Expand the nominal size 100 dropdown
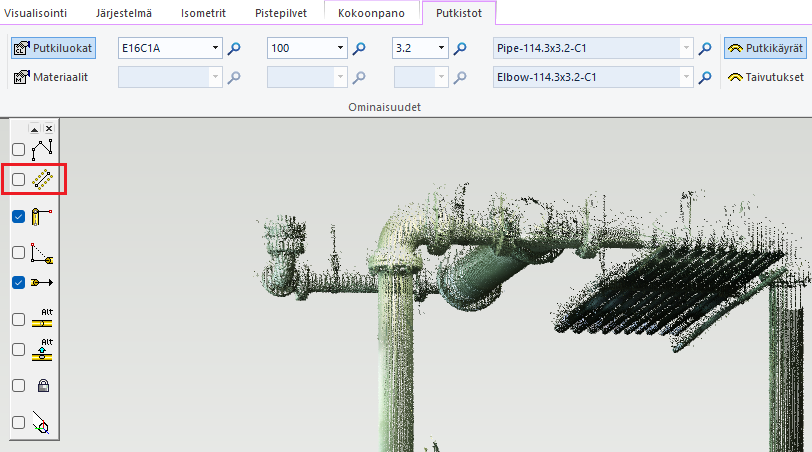This screenshot has height=452, width=812. pos(342,48)
